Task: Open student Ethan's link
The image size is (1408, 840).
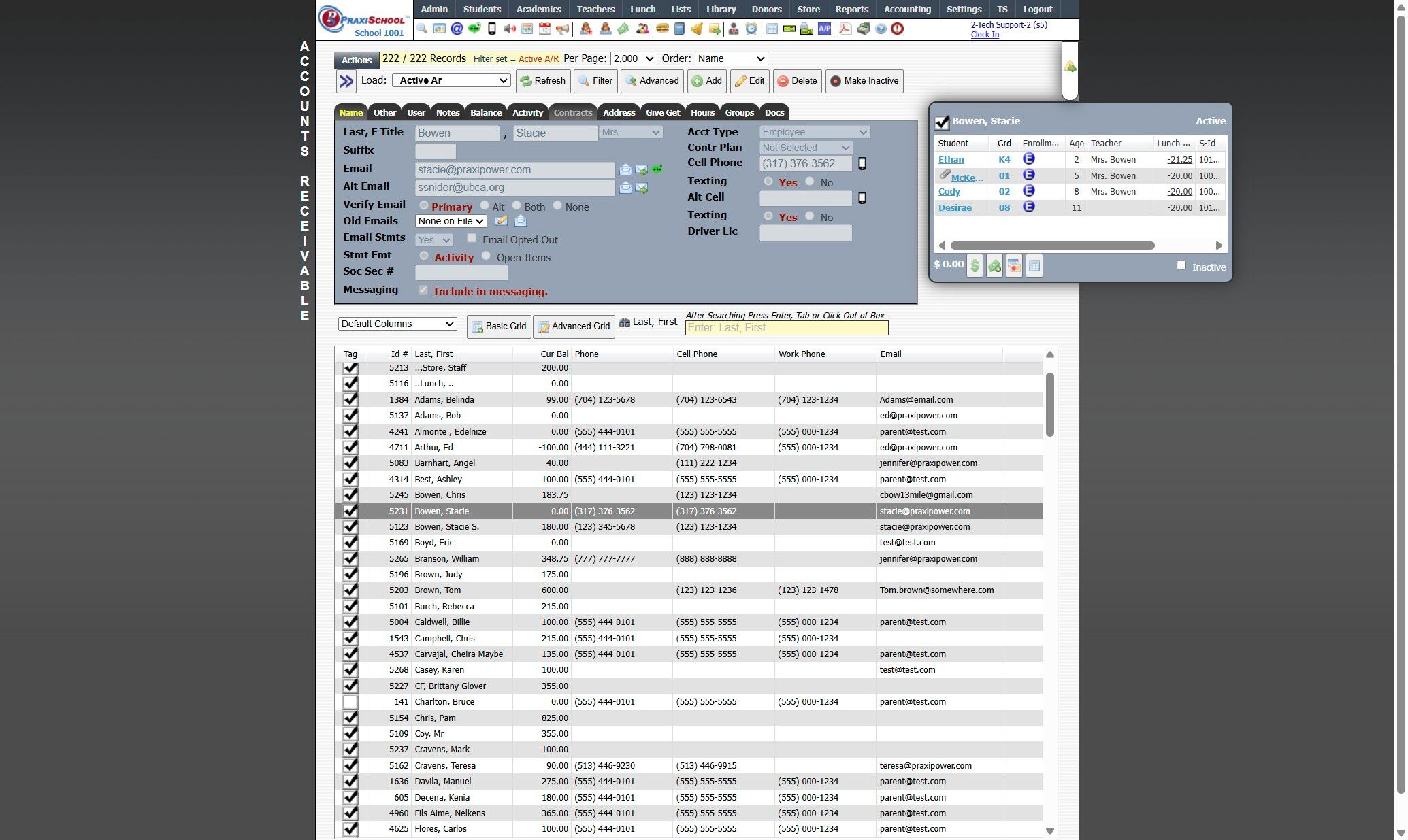Action: point(951,160)
